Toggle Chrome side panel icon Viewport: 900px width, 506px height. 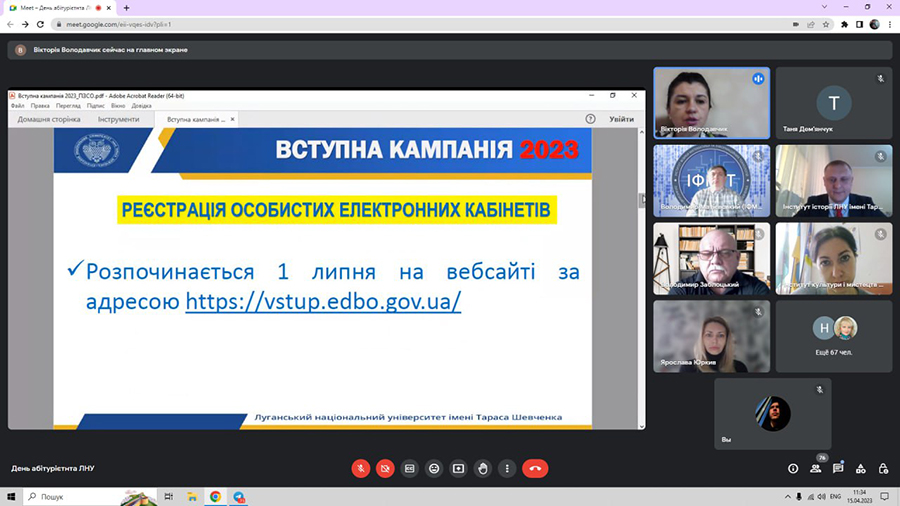coord(859,25)
